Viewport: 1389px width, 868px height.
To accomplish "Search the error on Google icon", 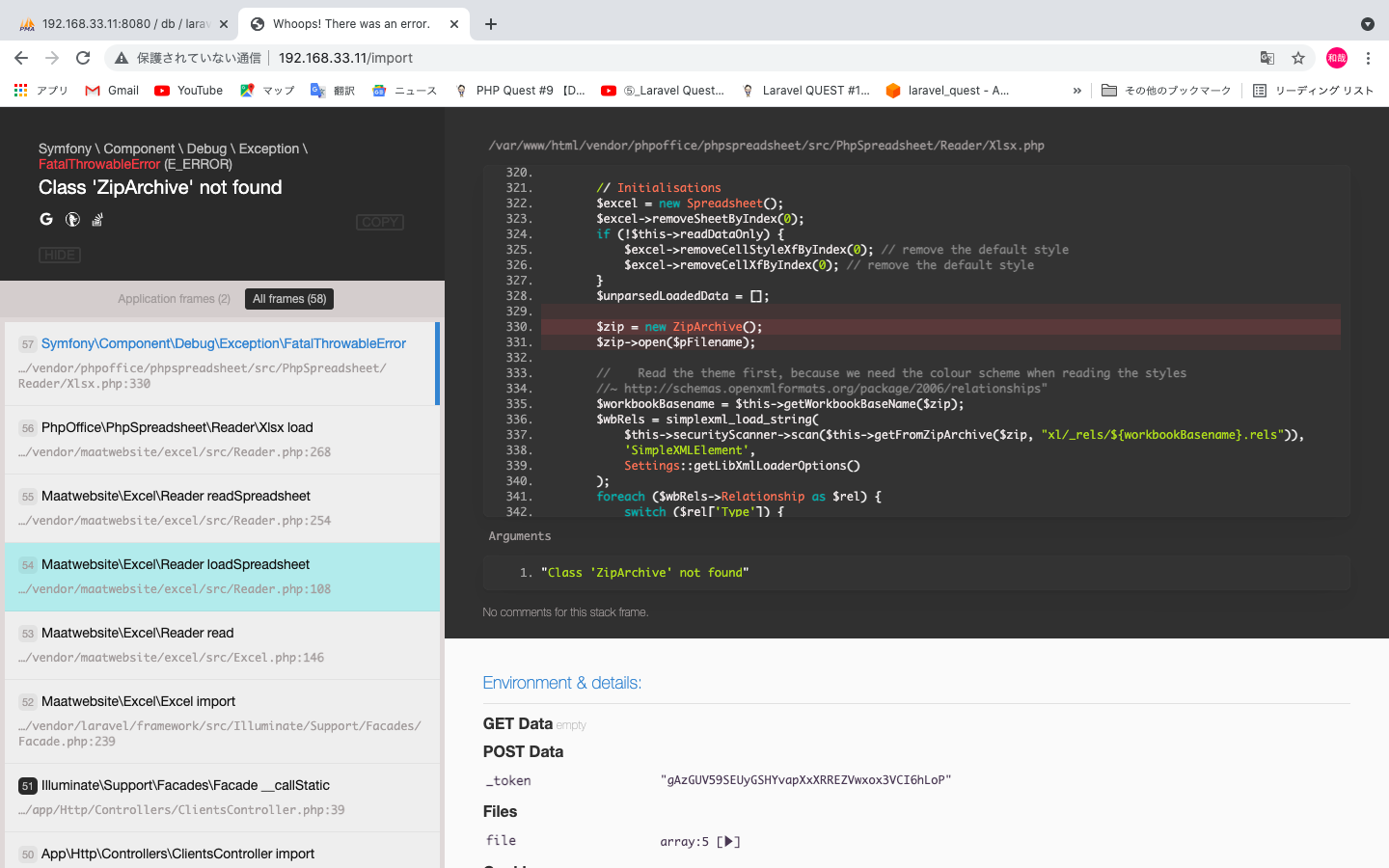I will coord(46,219).
